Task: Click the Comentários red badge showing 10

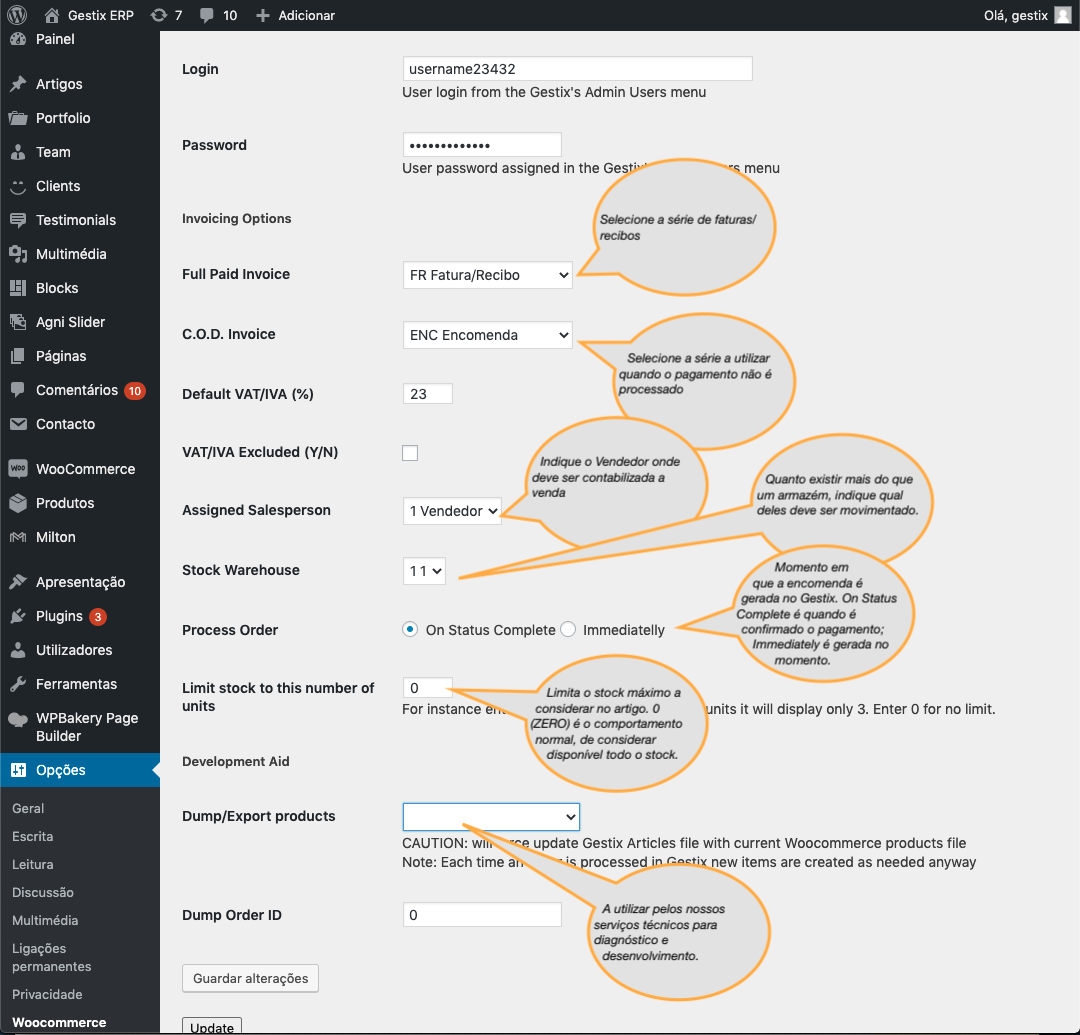Action: 135,391
